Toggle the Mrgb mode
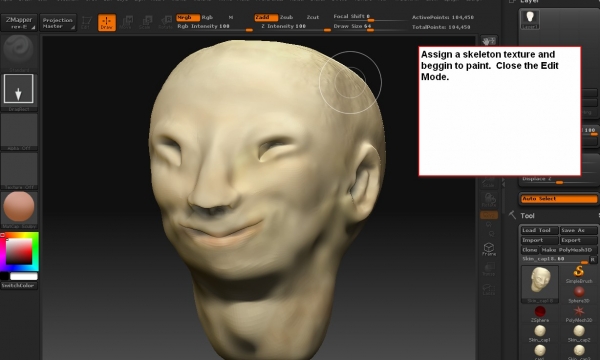This screenshot has height=360, width=600. click(x=188, y=18)
